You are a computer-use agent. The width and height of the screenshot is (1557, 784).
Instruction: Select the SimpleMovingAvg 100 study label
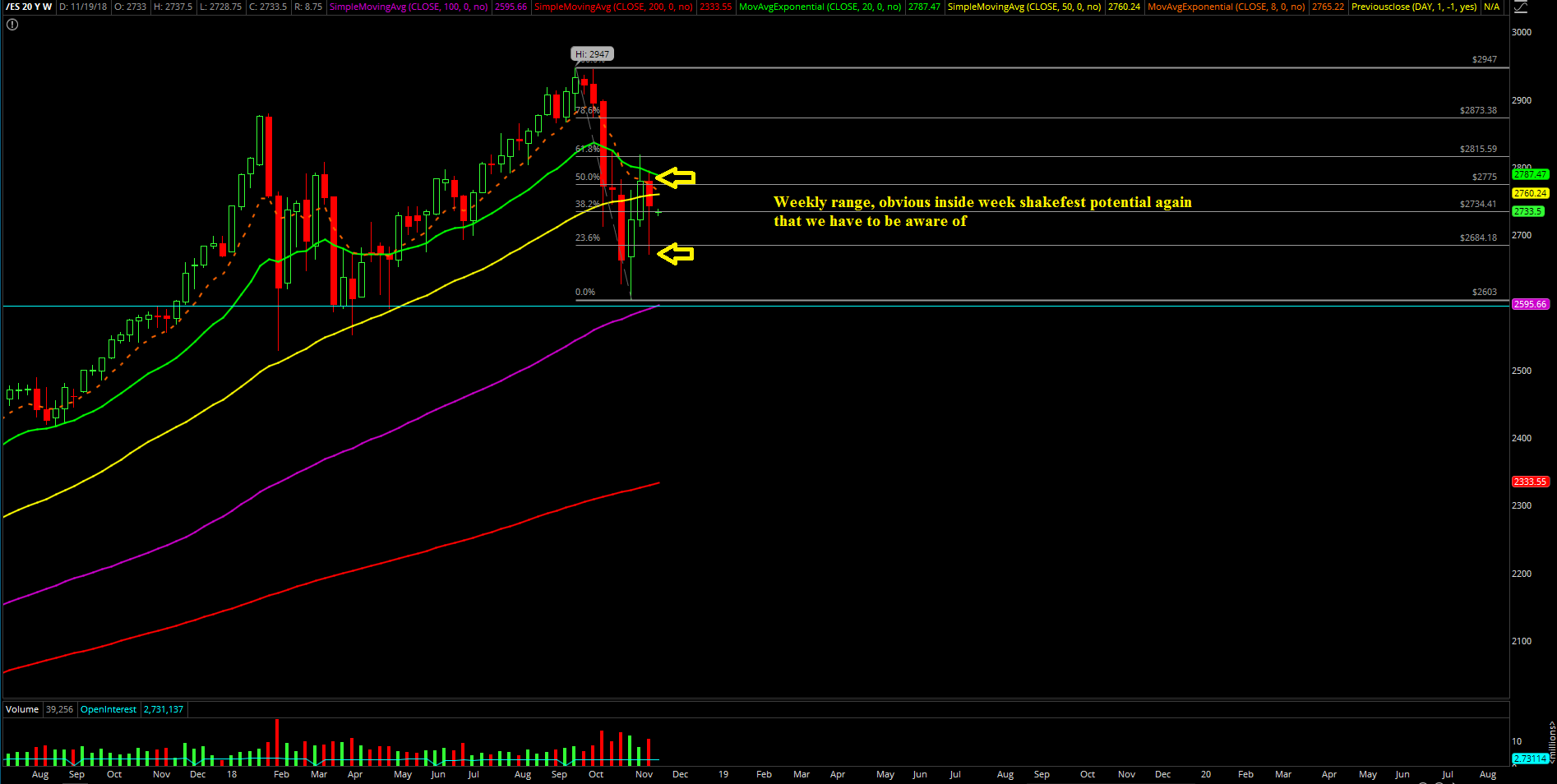[409, 7]
